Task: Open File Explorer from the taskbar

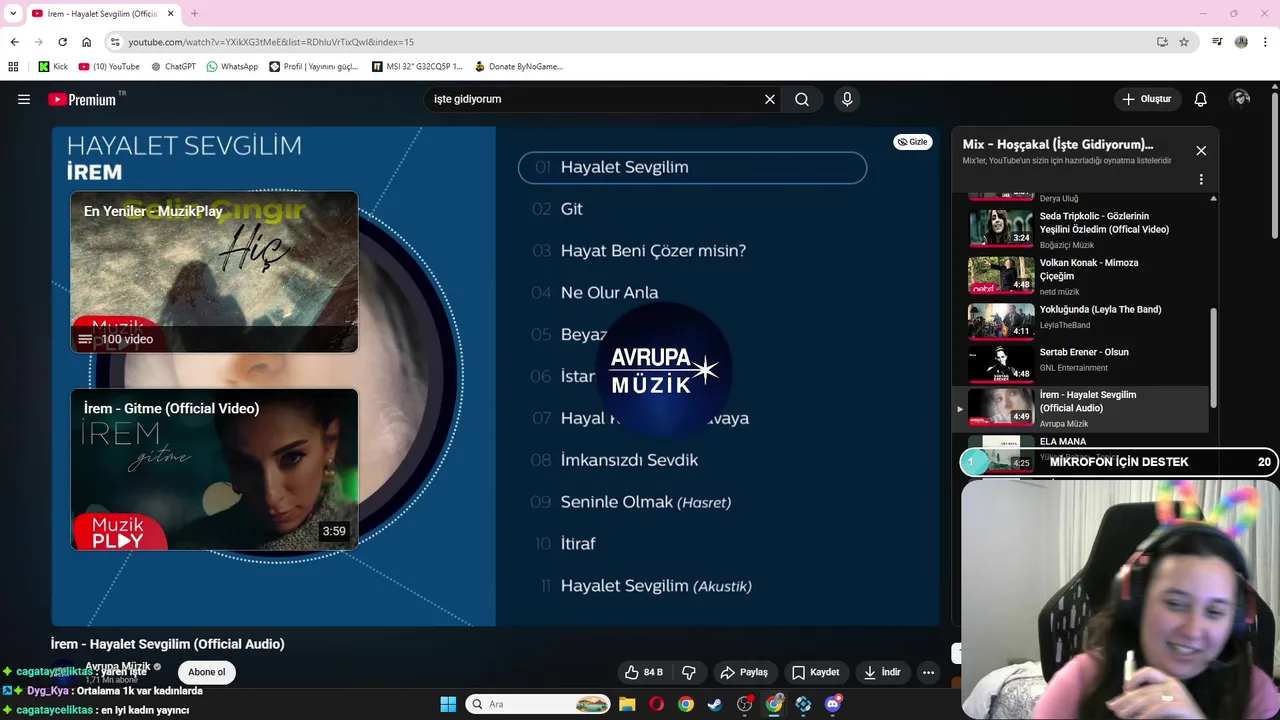Action: 627,704
